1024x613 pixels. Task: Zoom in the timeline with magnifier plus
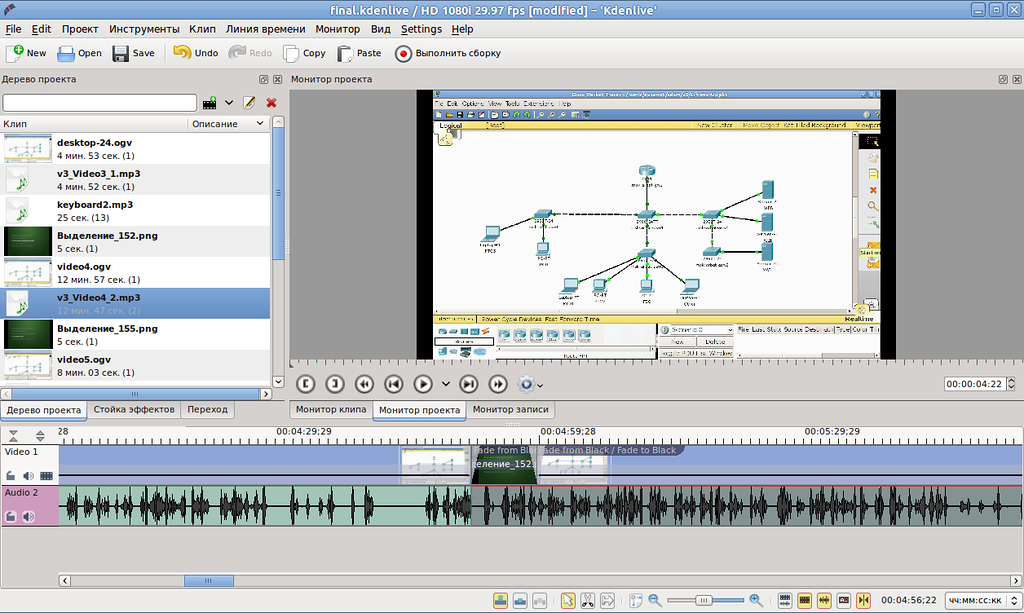coord(756,600)
